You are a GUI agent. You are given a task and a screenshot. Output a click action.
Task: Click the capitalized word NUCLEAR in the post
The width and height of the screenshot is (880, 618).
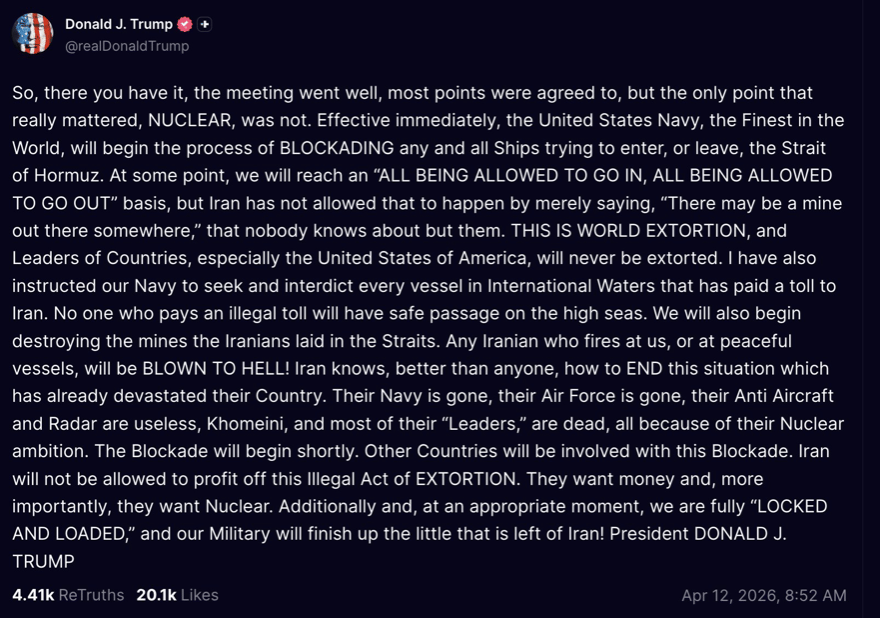point(203,120)
